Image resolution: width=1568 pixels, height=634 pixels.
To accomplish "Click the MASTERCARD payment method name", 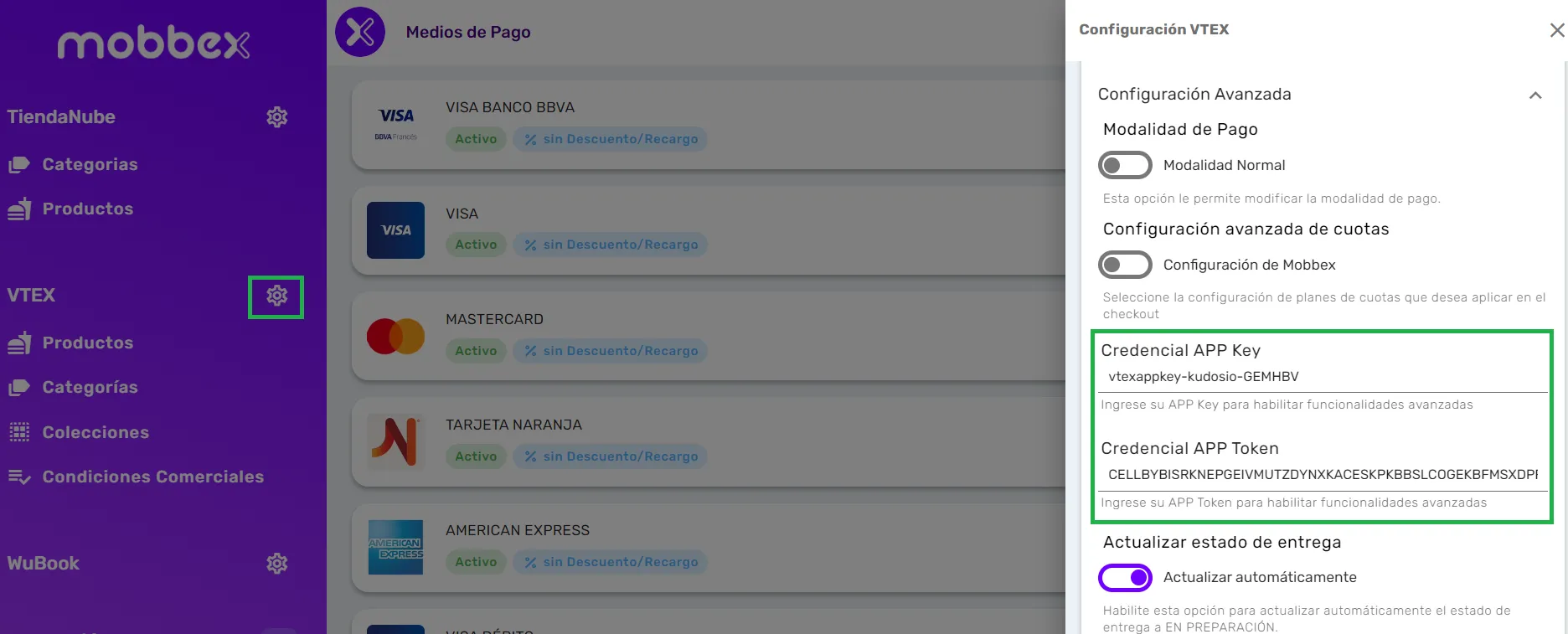I will (x=494, y=319).
